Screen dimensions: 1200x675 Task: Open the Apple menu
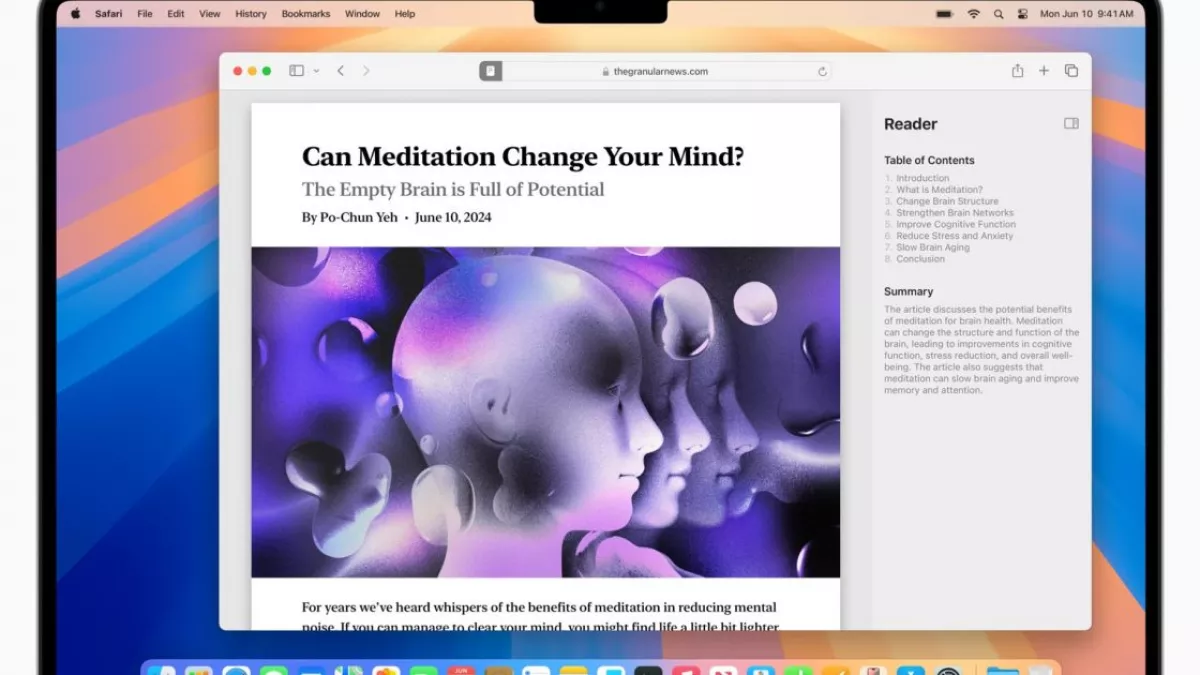75,14
